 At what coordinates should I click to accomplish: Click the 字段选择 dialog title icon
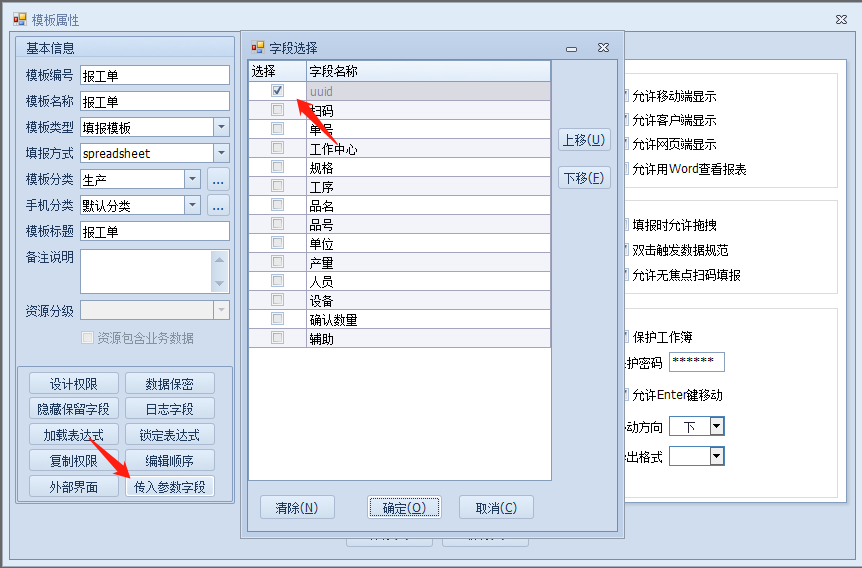(258, 47)
